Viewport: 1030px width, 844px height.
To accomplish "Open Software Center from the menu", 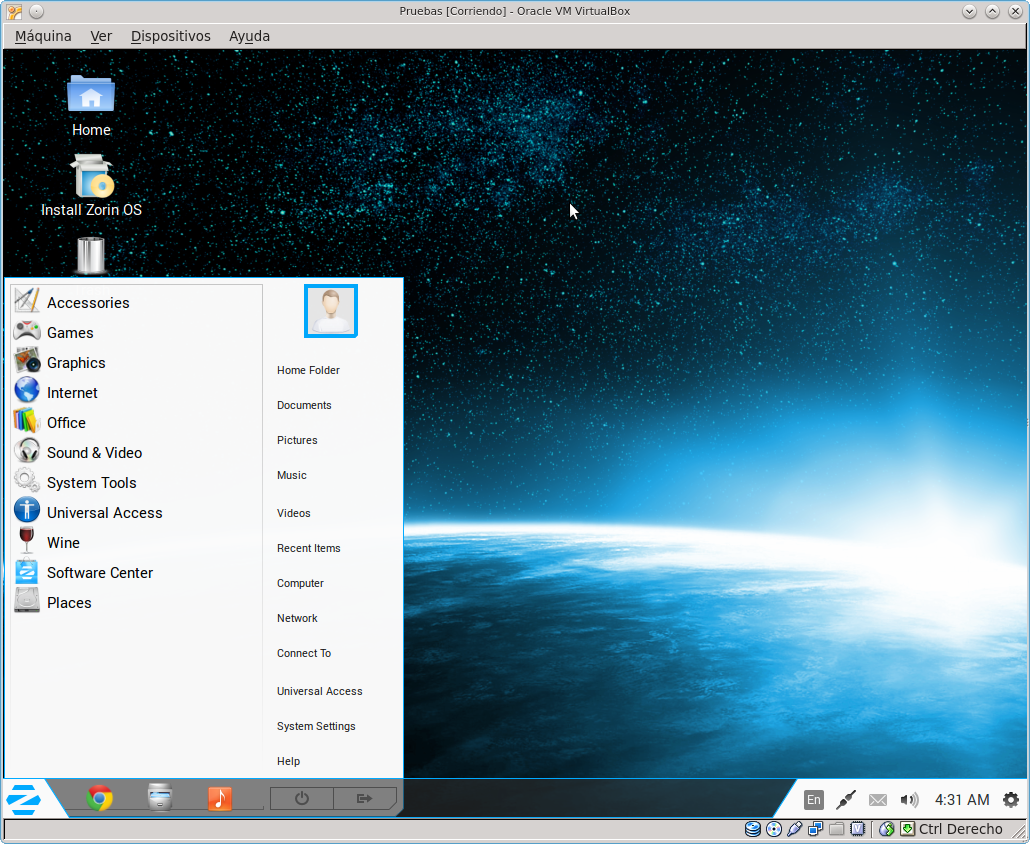I will 99,573.
